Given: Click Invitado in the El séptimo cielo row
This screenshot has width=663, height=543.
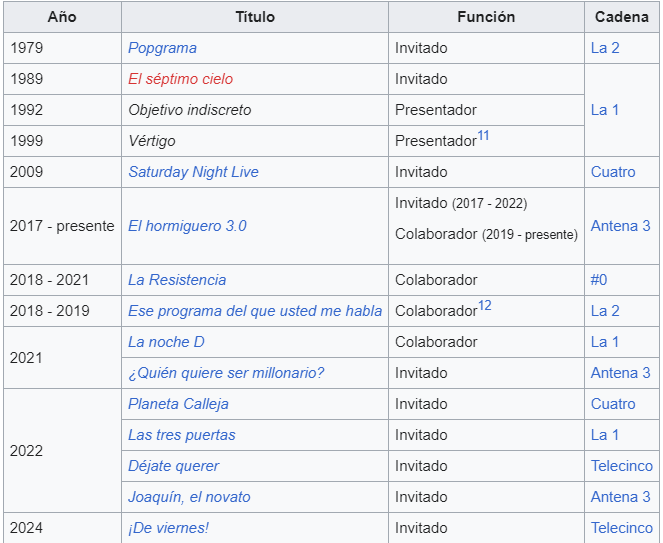Looking at the screenshot, I should pyautogui.click(x=421, y=79).
